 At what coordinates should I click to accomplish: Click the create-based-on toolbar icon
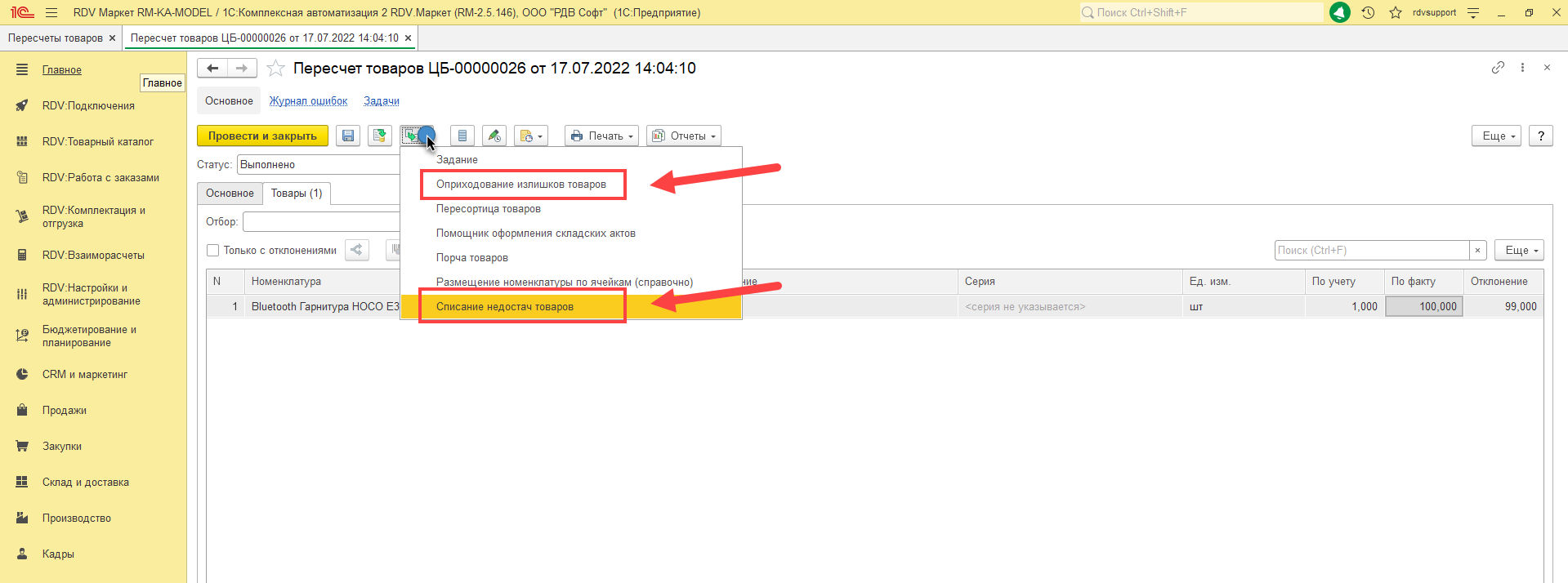coord(417,136)
